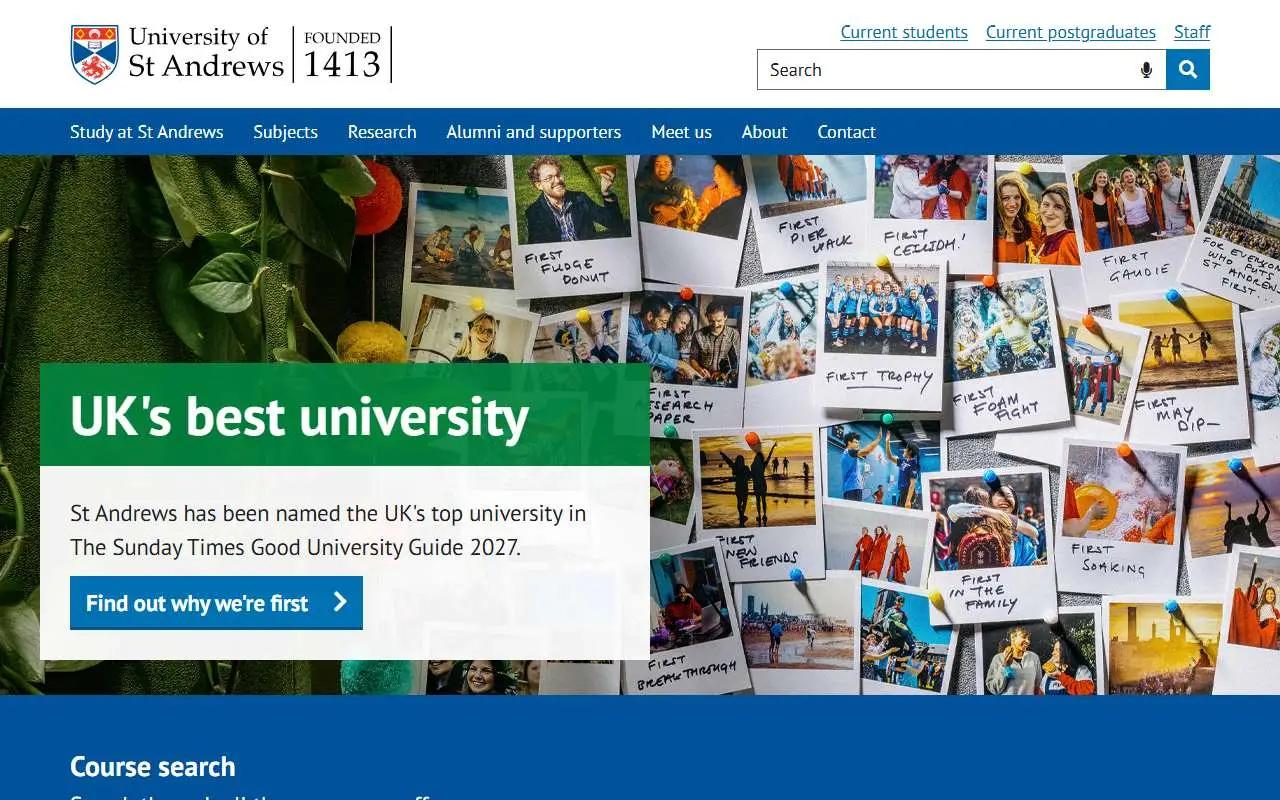1280x800 pixels.
Task: Click the First Soaking polaroid photo
Action: pos(1118,516)
